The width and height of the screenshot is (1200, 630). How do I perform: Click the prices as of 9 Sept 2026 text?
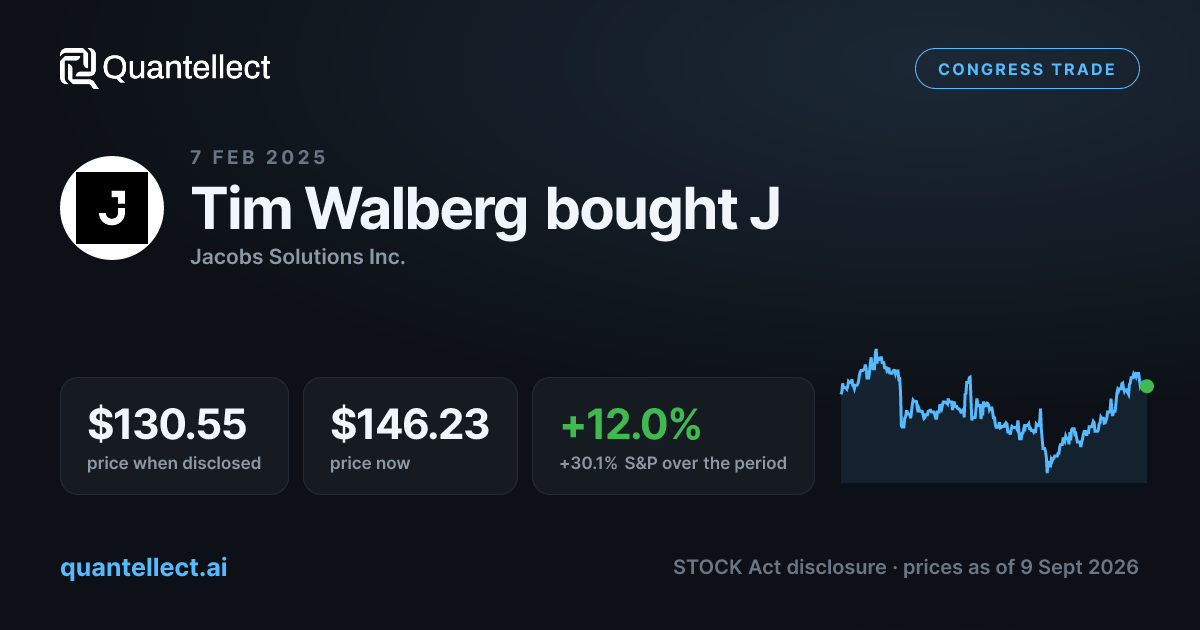(1021, 567)
